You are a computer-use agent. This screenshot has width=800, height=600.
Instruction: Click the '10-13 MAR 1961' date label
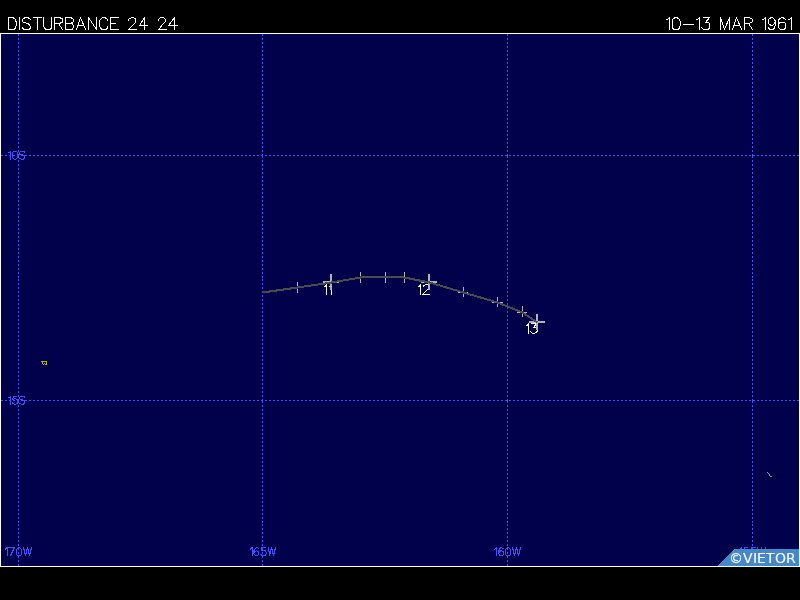click(730, 24)
